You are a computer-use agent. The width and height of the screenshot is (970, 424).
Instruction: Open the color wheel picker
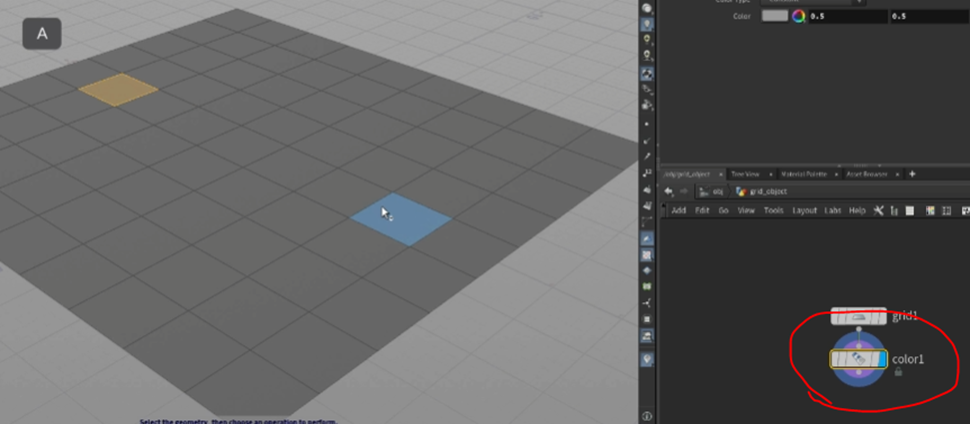tap(799, 16)
